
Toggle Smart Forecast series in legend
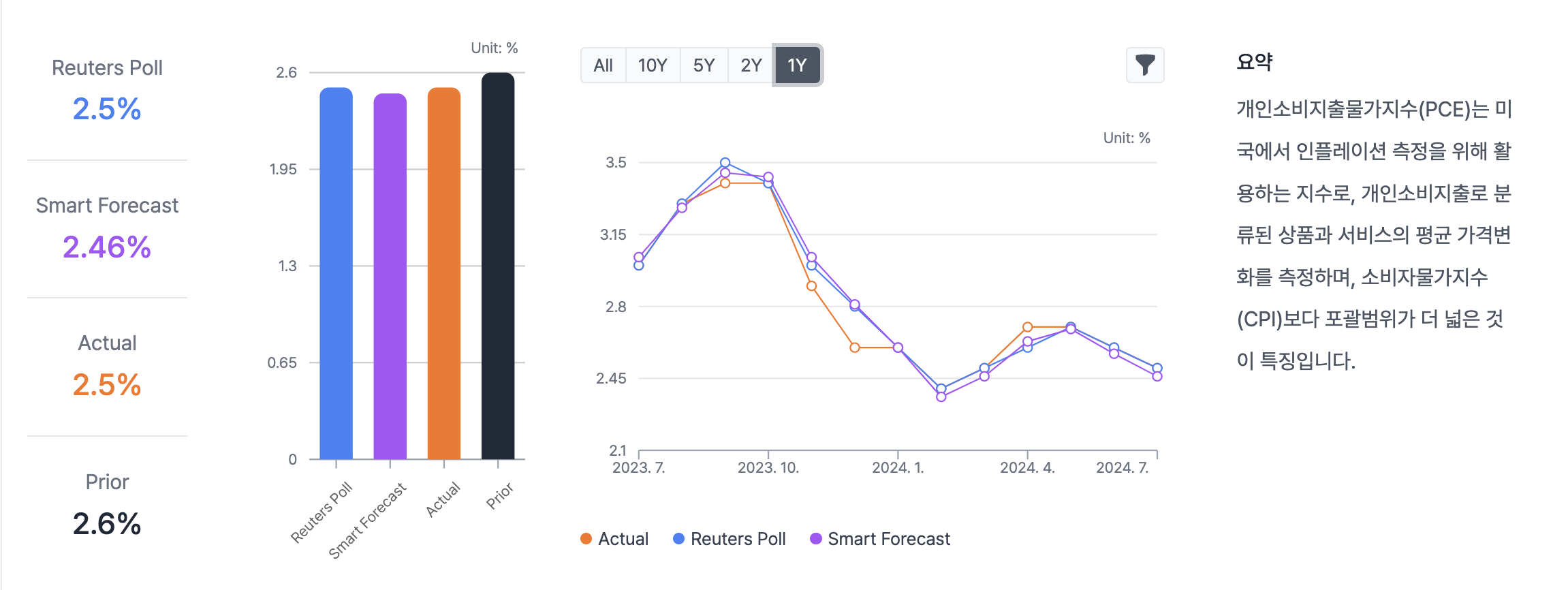click(x=888, y=539)
